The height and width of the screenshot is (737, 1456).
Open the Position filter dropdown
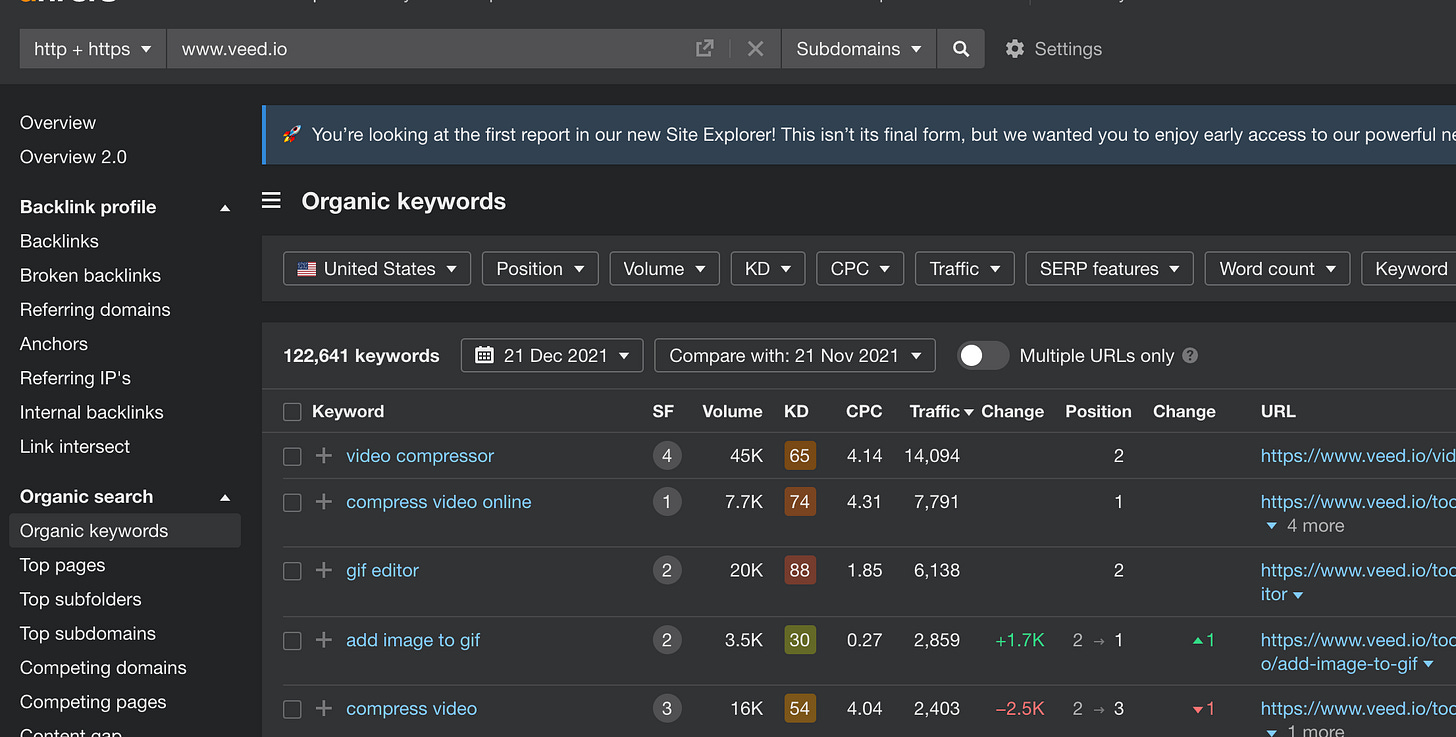540,269
